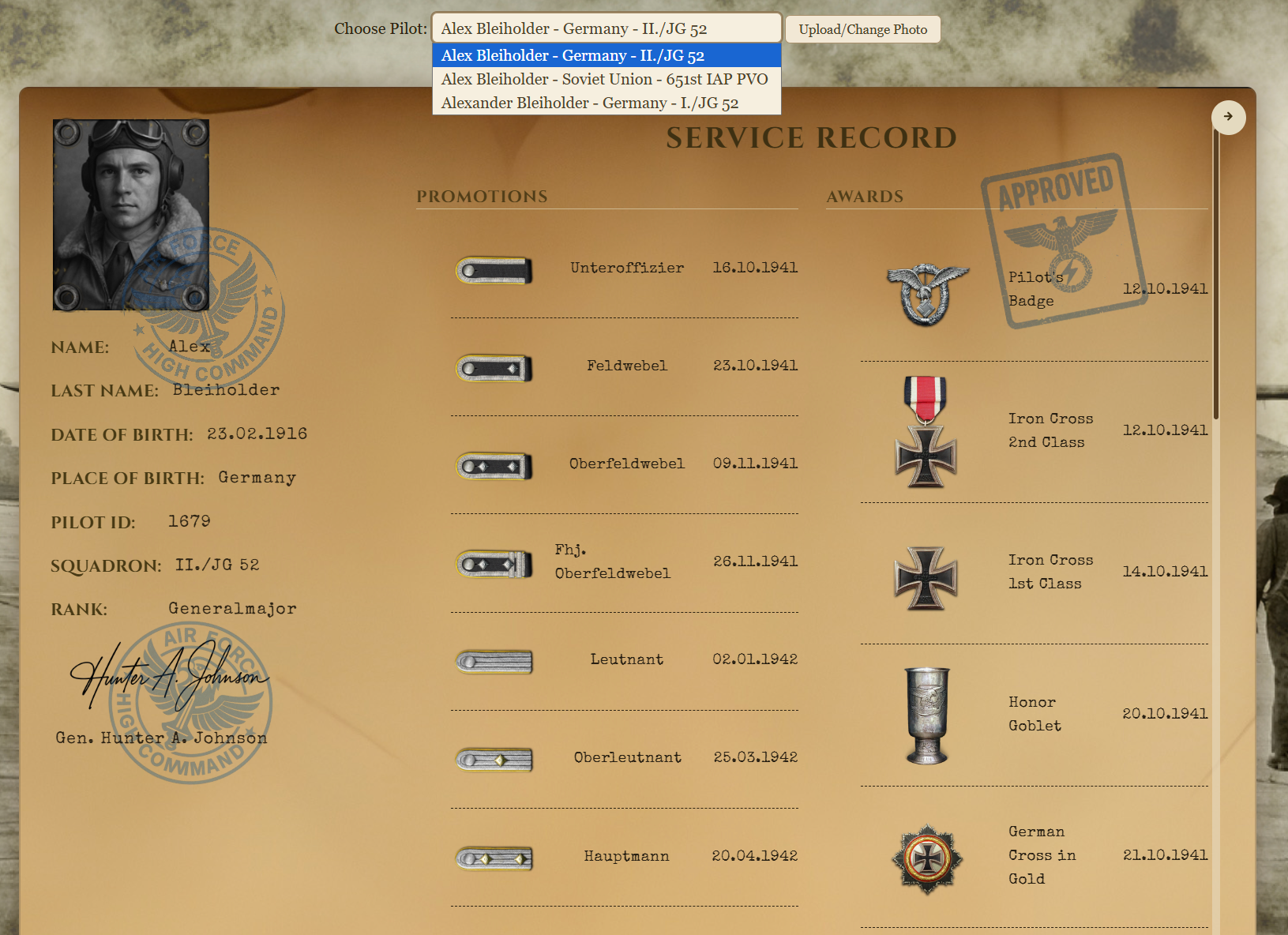
Task: Click the Gen. Hunter A. Johnson caption
Action: pyautogui.click(x=161, y=738)
